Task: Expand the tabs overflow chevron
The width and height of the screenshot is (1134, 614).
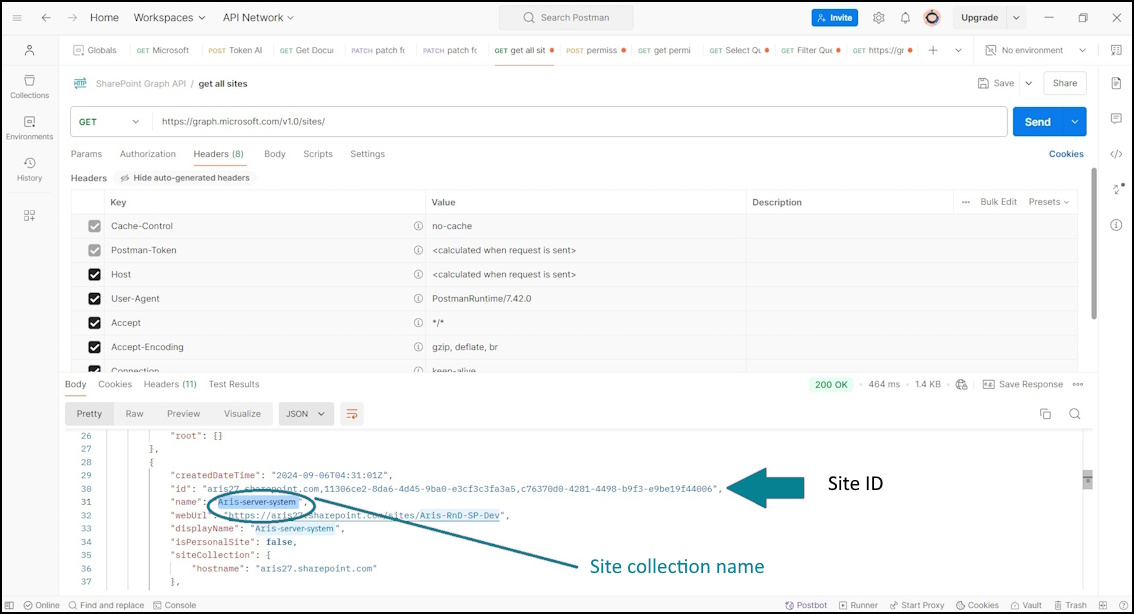Action: [x=958, y=50]
